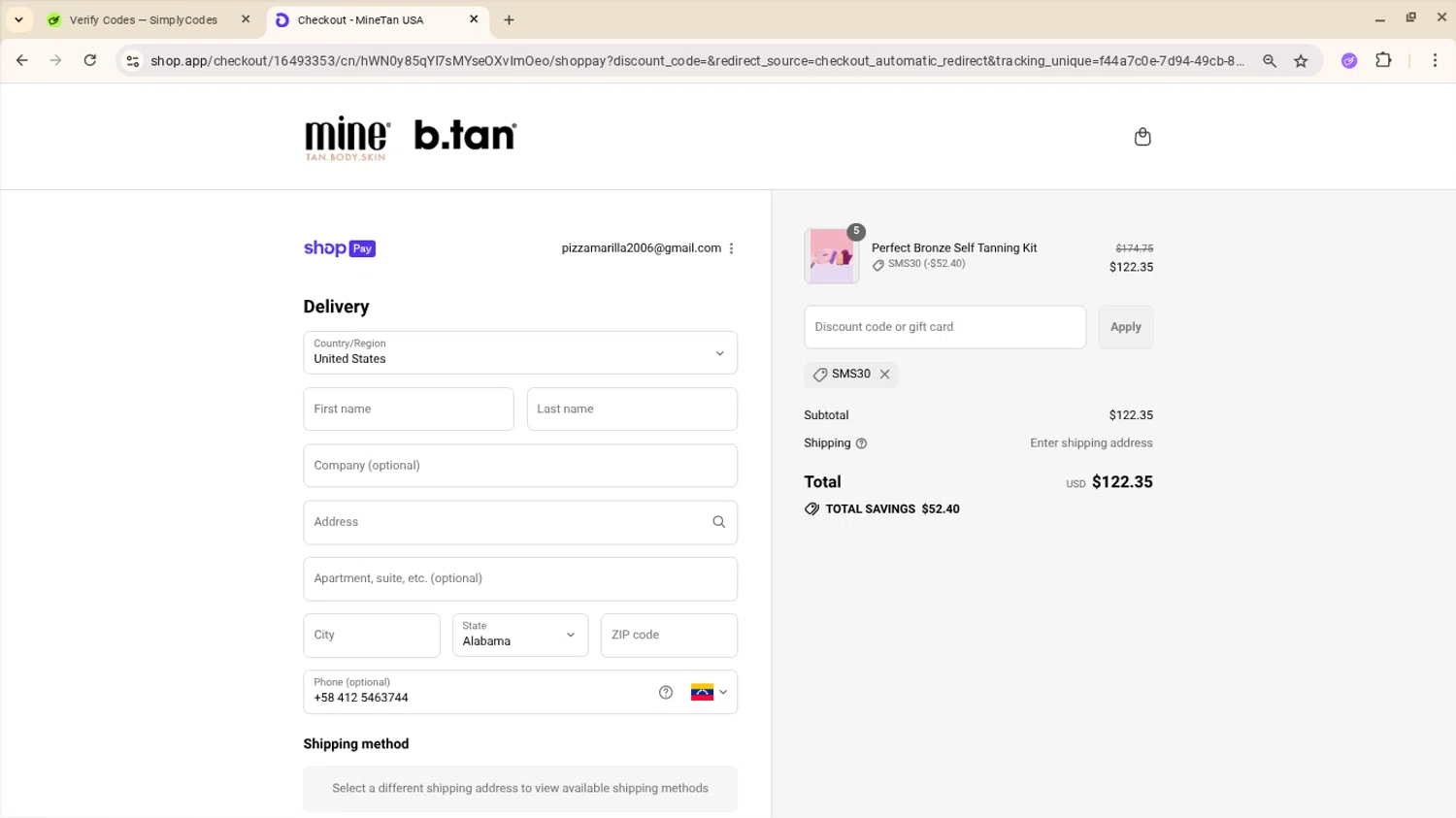Viewport: 1456px width, 818px height.
Task: Expand the State dropdown showing Alabama
Action: [x=520, y=636]
